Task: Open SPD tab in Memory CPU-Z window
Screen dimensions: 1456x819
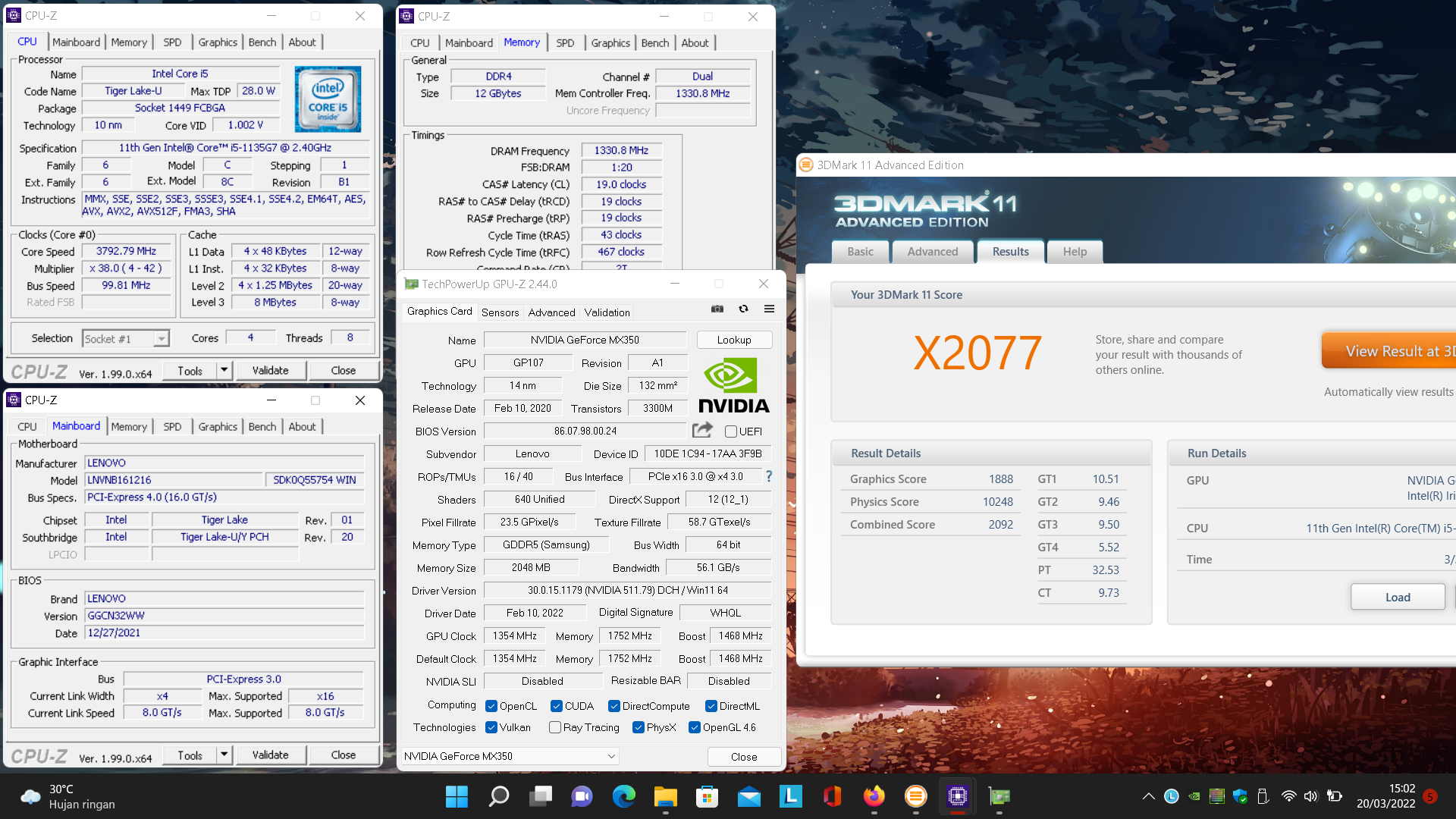Action: [x=565, y=43]
